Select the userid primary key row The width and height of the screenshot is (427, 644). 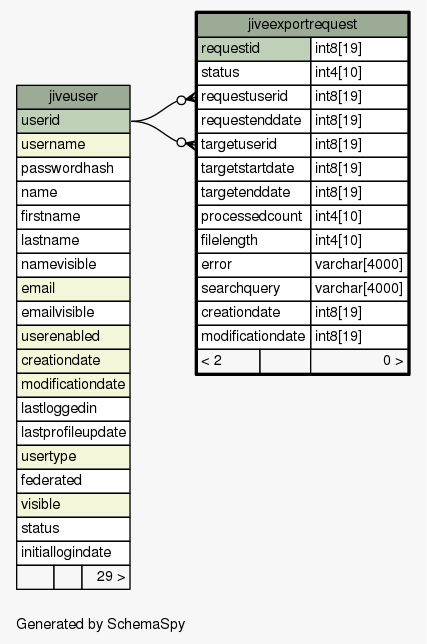point(73,121)
